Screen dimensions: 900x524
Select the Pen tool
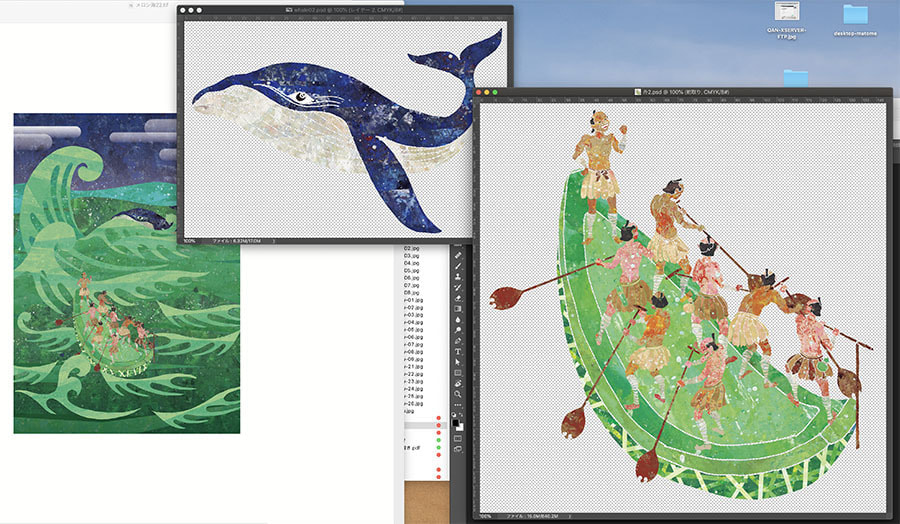(458, 341)
